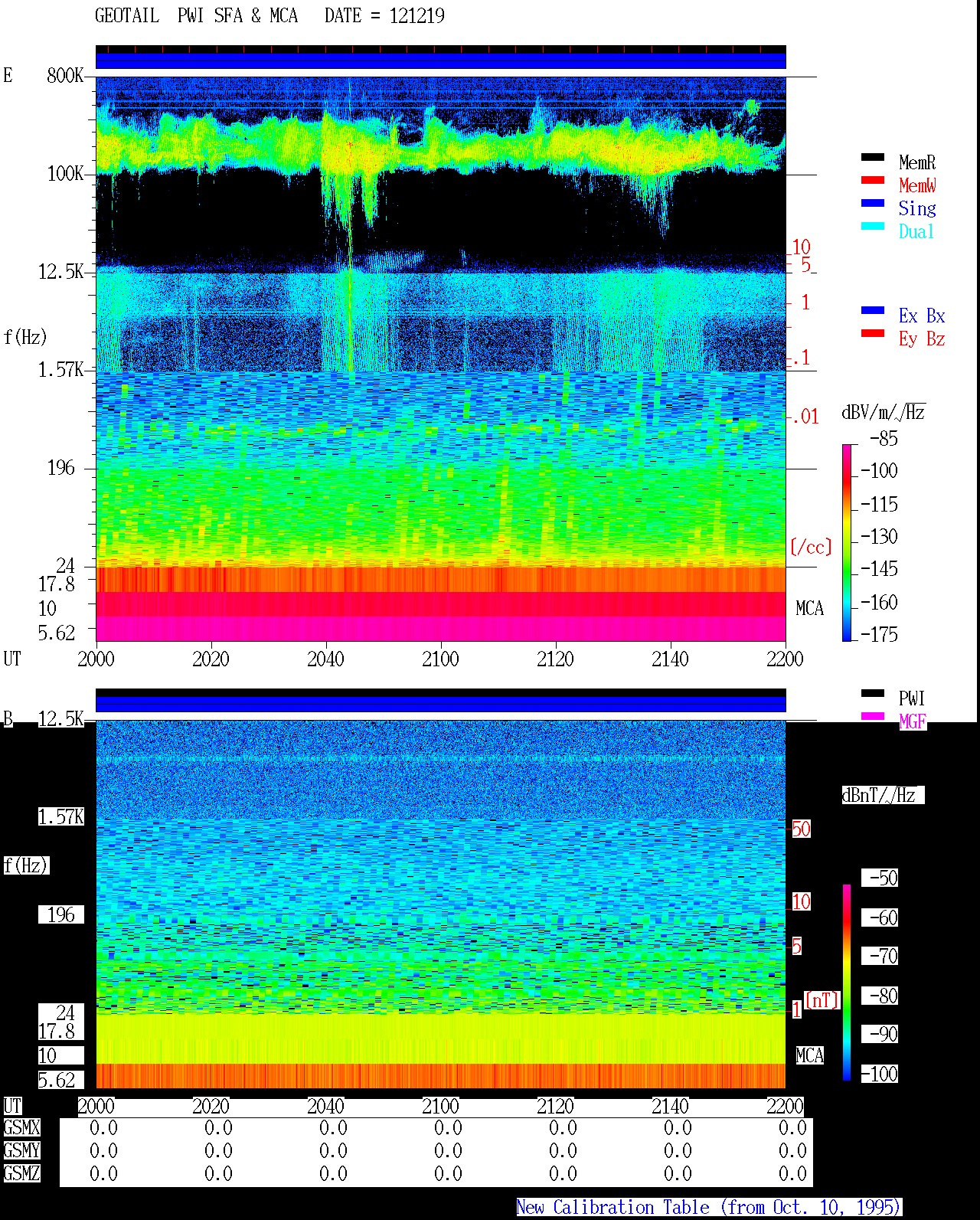Click the GEOTAIL PWI SFA & MCA title
Screen dimensions: 980x1220
click(x=269, y=16)
